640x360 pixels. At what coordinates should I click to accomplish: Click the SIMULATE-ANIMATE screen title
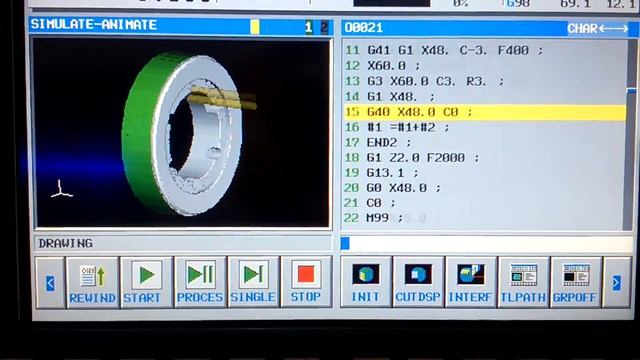pos(94,25)
